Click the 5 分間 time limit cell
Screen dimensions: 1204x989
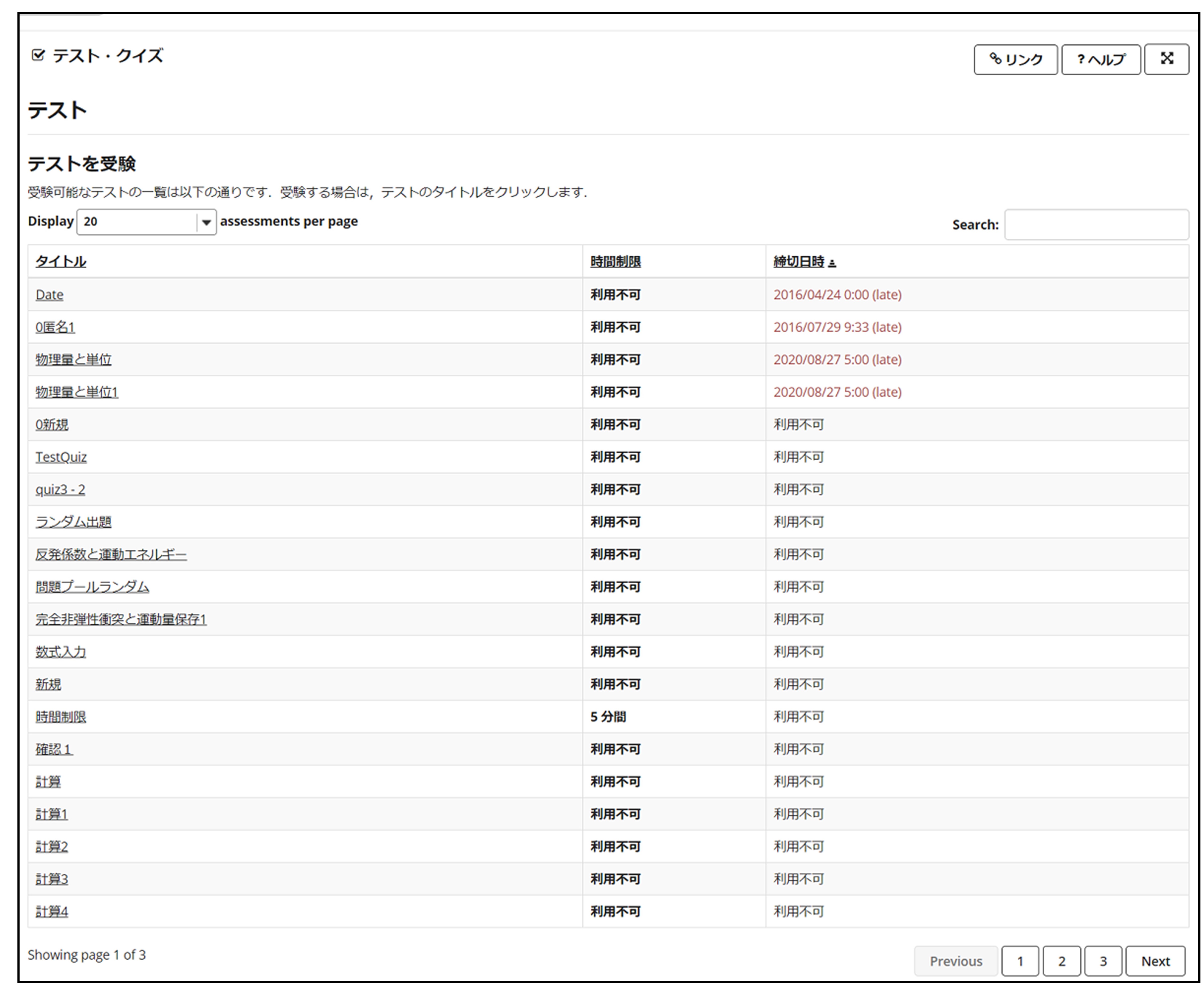[608, 717]
